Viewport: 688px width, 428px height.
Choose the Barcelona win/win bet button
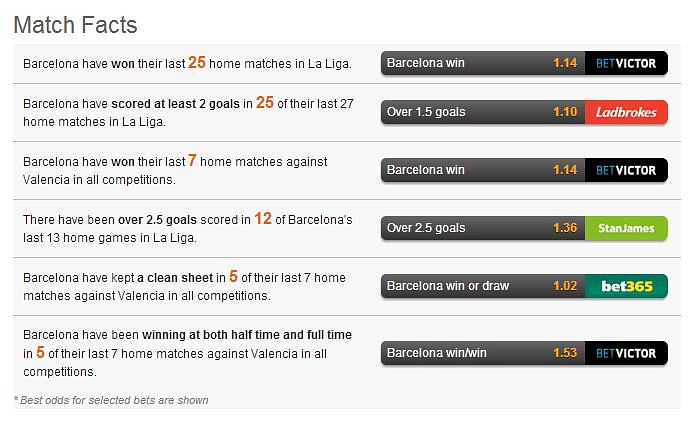click(x=483, y=353)
